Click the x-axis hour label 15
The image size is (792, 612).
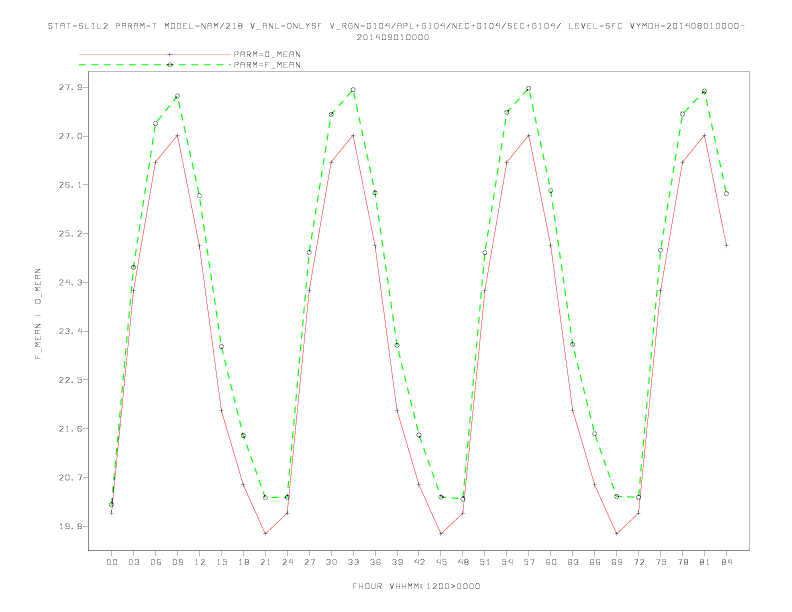pos(221,562)
